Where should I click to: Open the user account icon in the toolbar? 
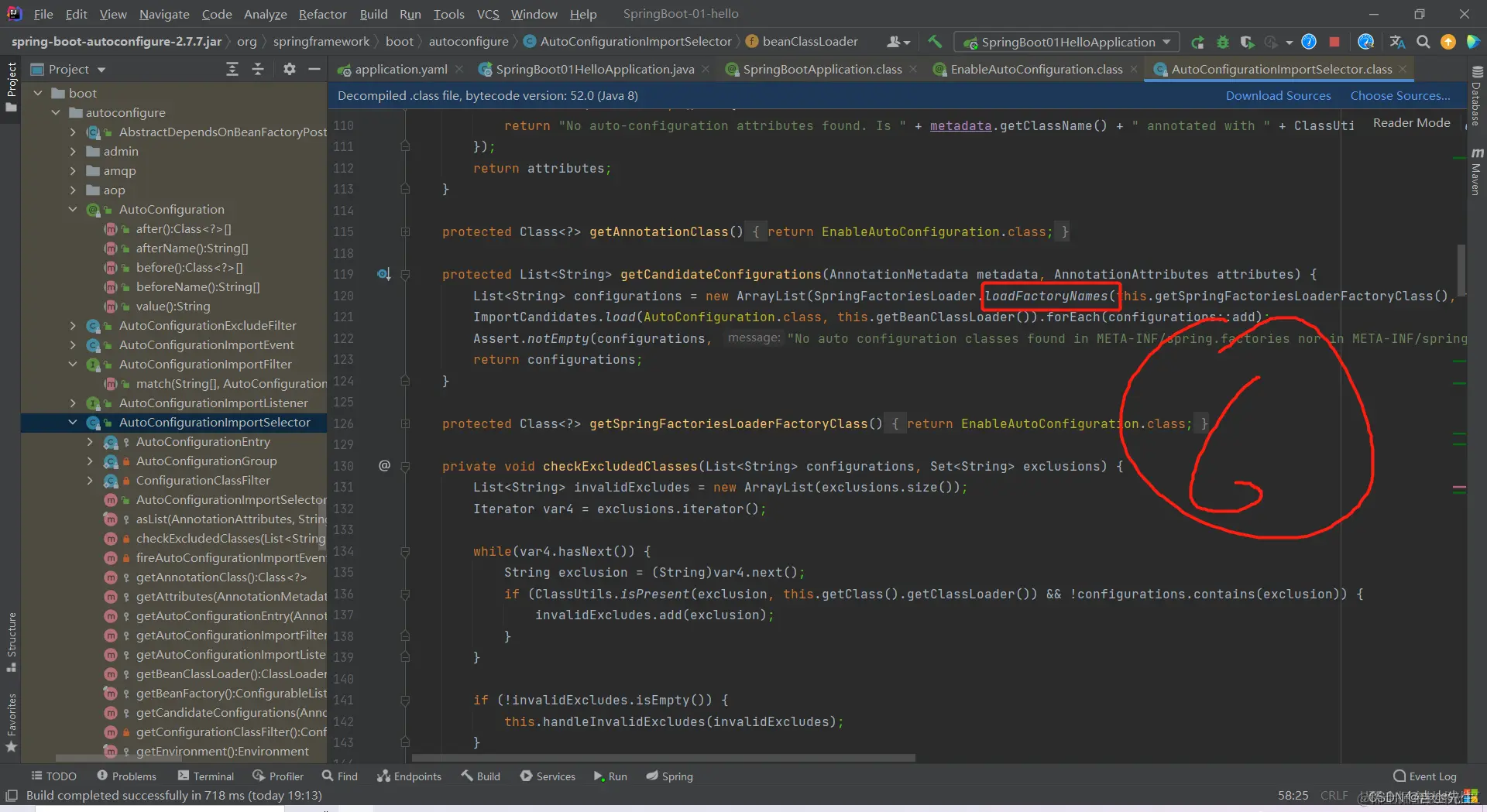point(898,42)
